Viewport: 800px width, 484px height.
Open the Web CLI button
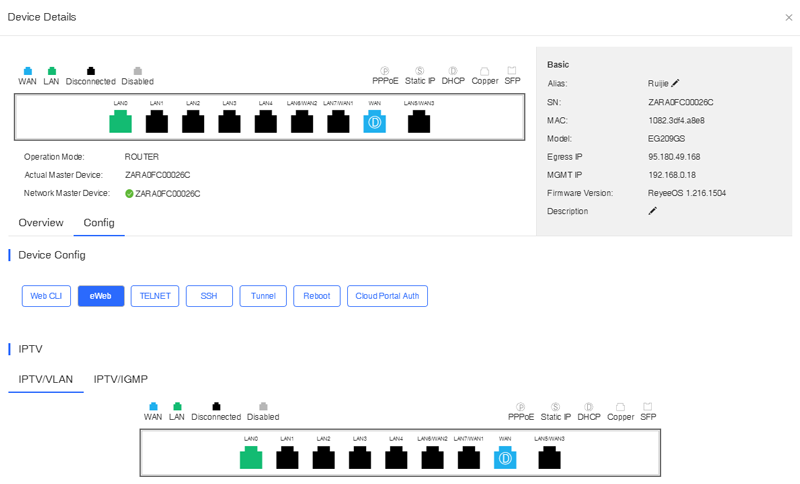46,296
